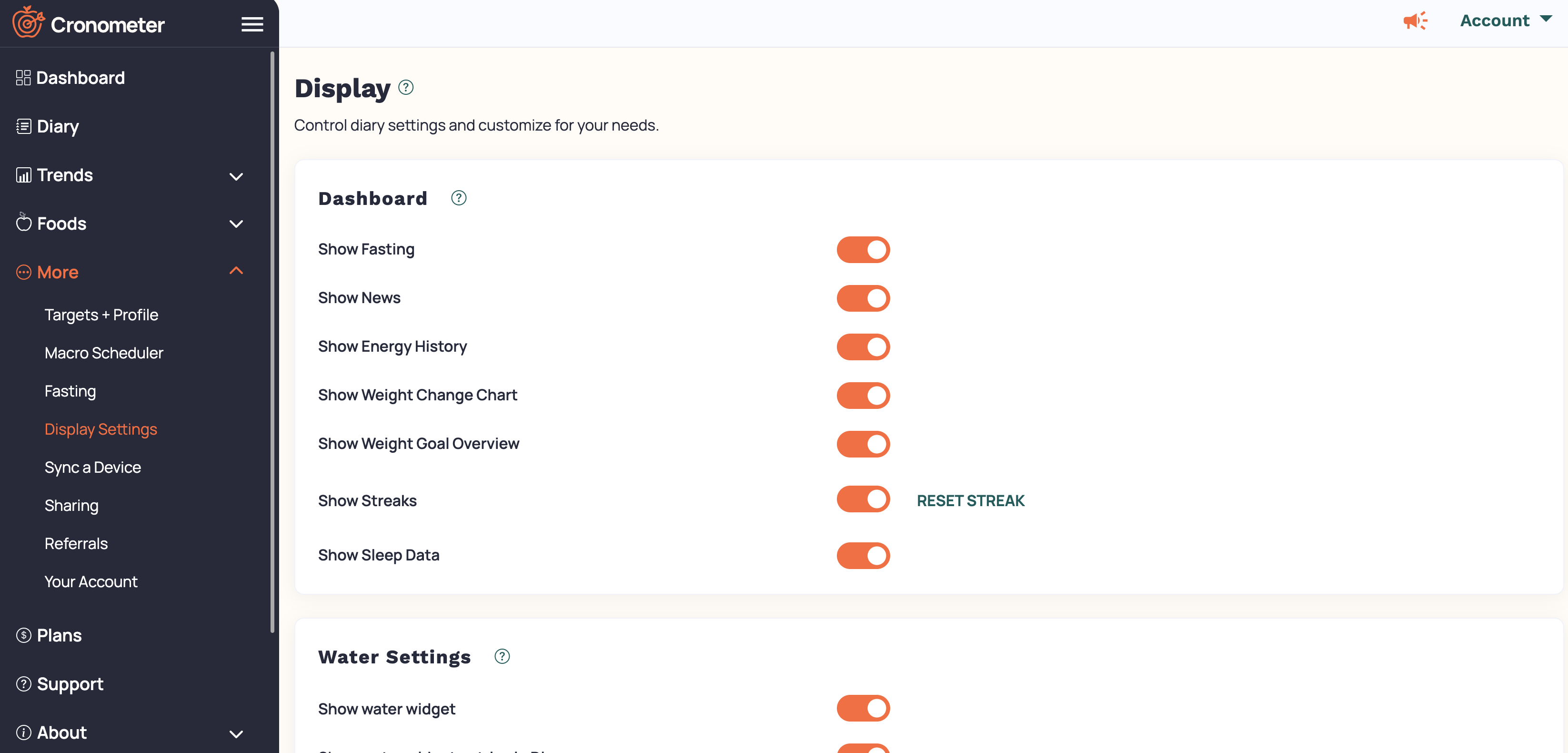
Task: Open Sync a Device page
Action: (x=92, y=467)
